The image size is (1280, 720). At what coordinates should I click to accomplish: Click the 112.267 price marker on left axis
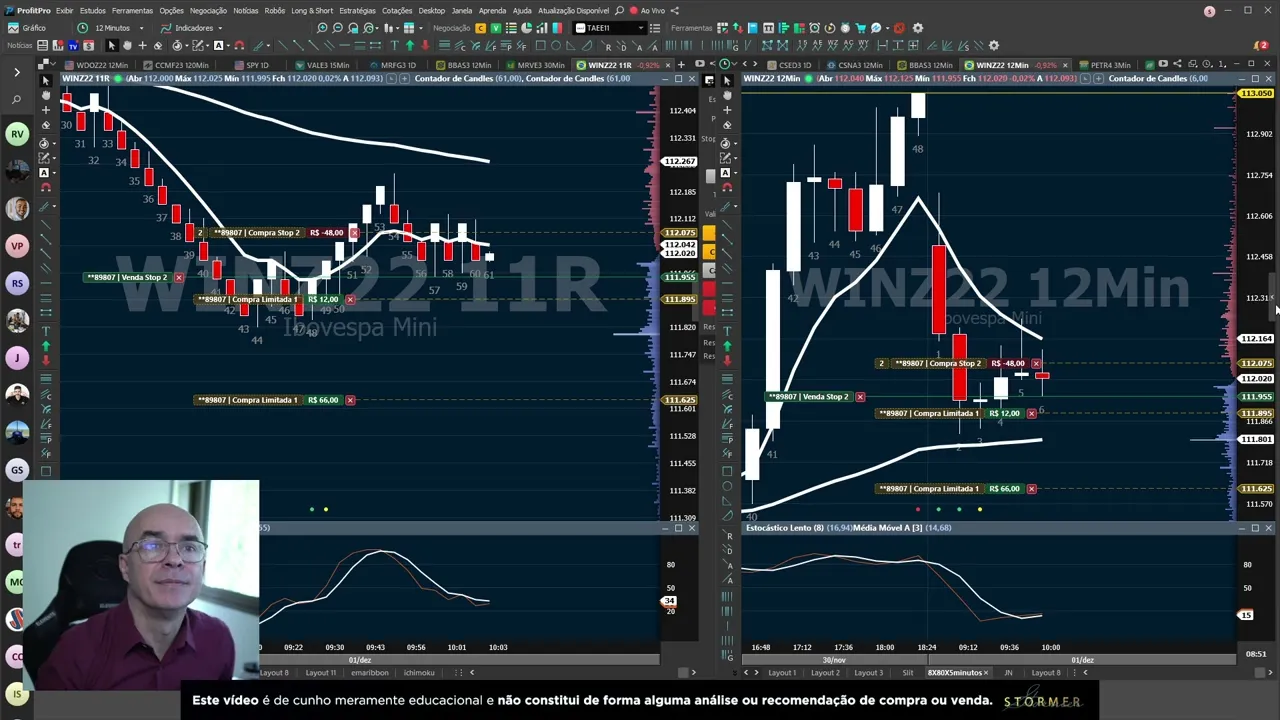(679, 162)
